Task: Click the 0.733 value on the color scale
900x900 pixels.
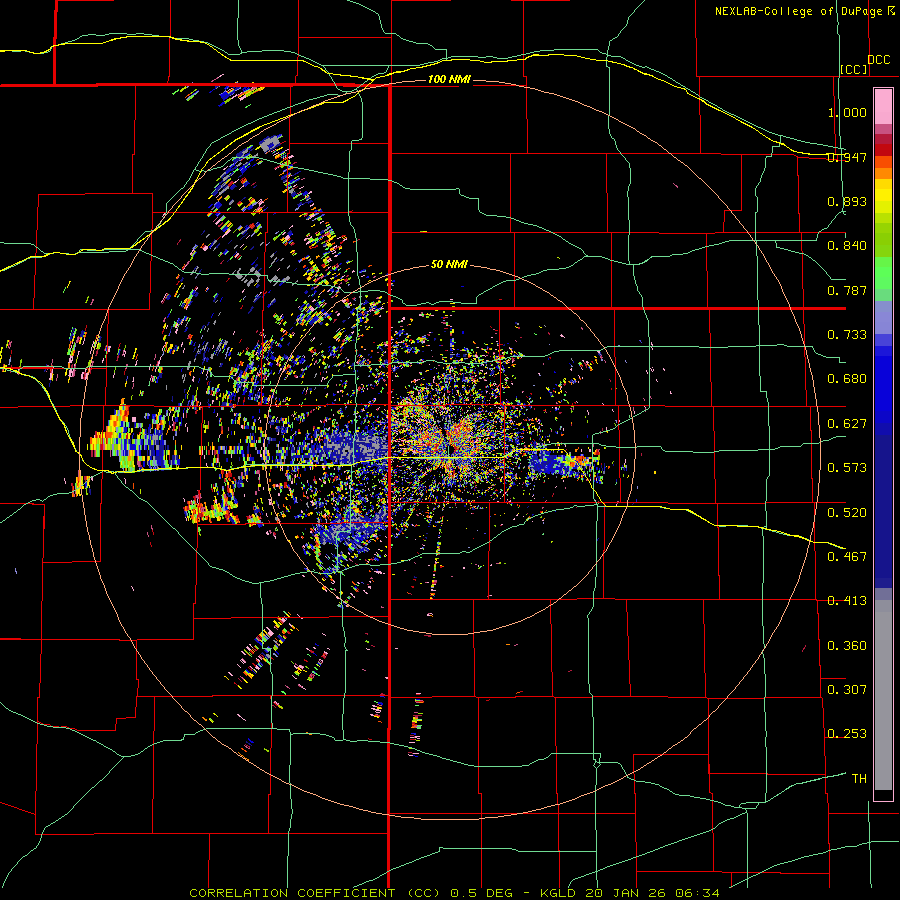Action: pos(847,335)
